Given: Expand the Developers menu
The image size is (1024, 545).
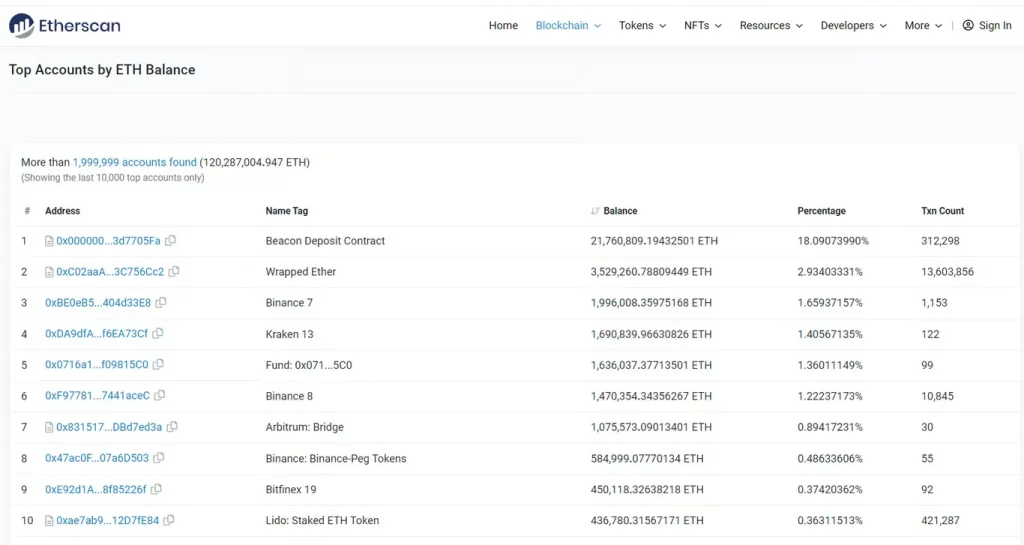Looking at the screenshot, I should (x=854, y=25).
